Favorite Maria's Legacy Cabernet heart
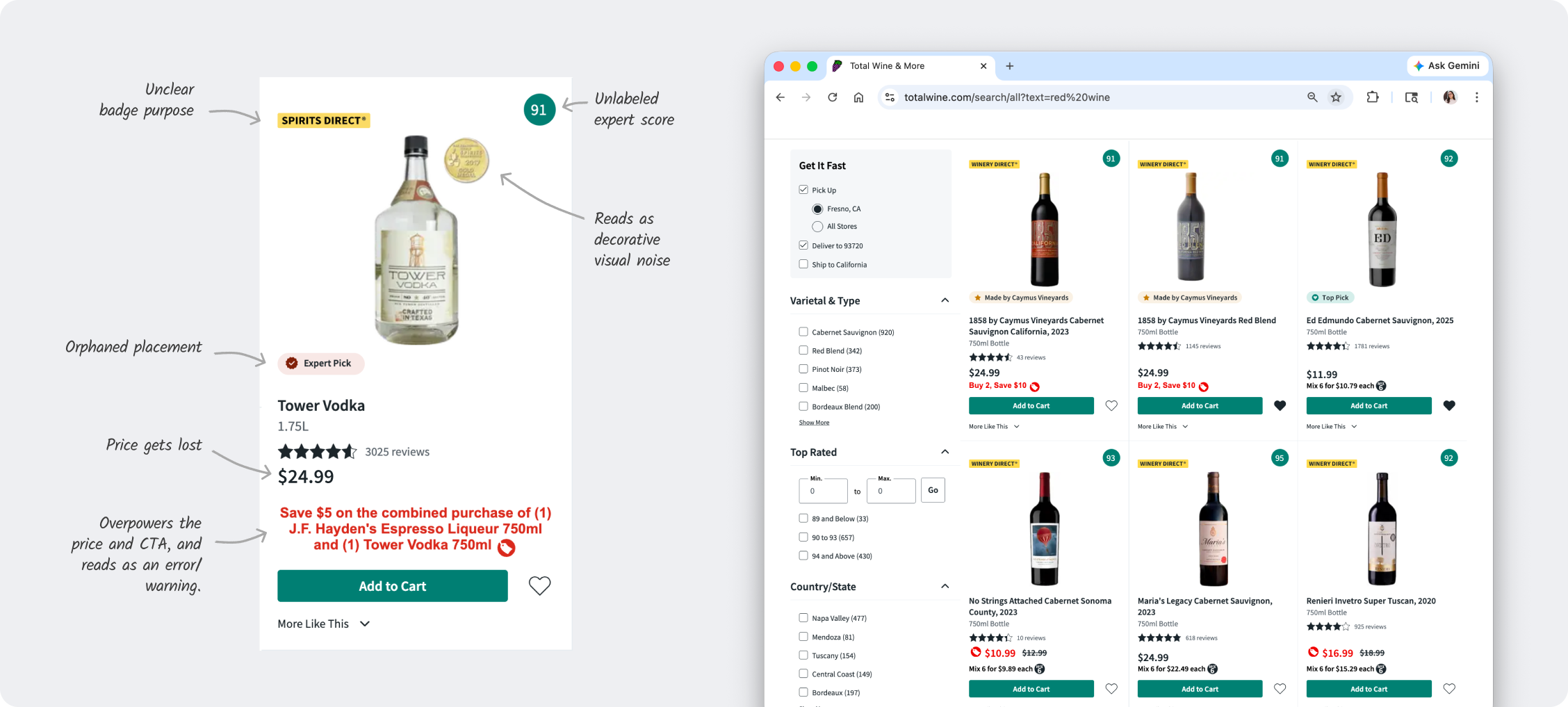The height and width of the screenshot is (707, 1568). 1280,689
